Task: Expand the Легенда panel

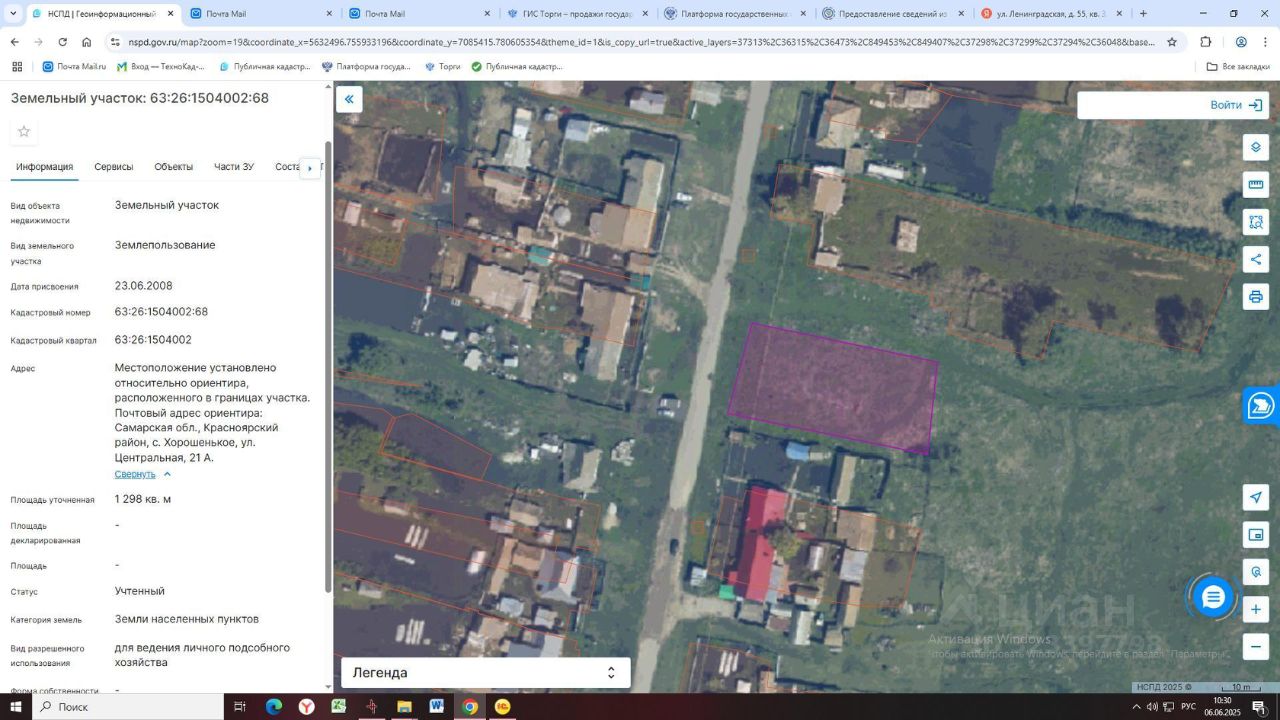Action: pyautogui.click(x=486, y=673)
